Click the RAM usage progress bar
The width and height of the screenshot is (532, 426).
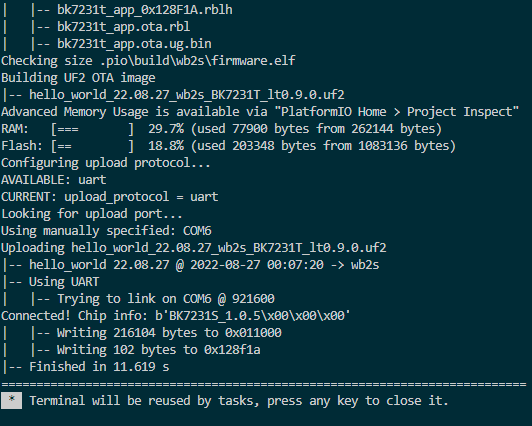point(92,129)
